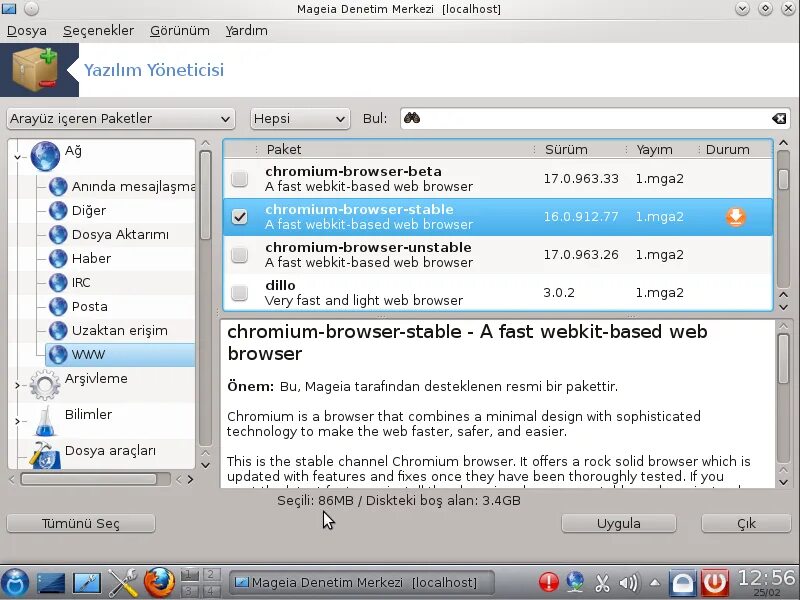Open the Arayüz içeren Paketler dropdown
Screen dimensions: 800x600
(x=121, y=119)
